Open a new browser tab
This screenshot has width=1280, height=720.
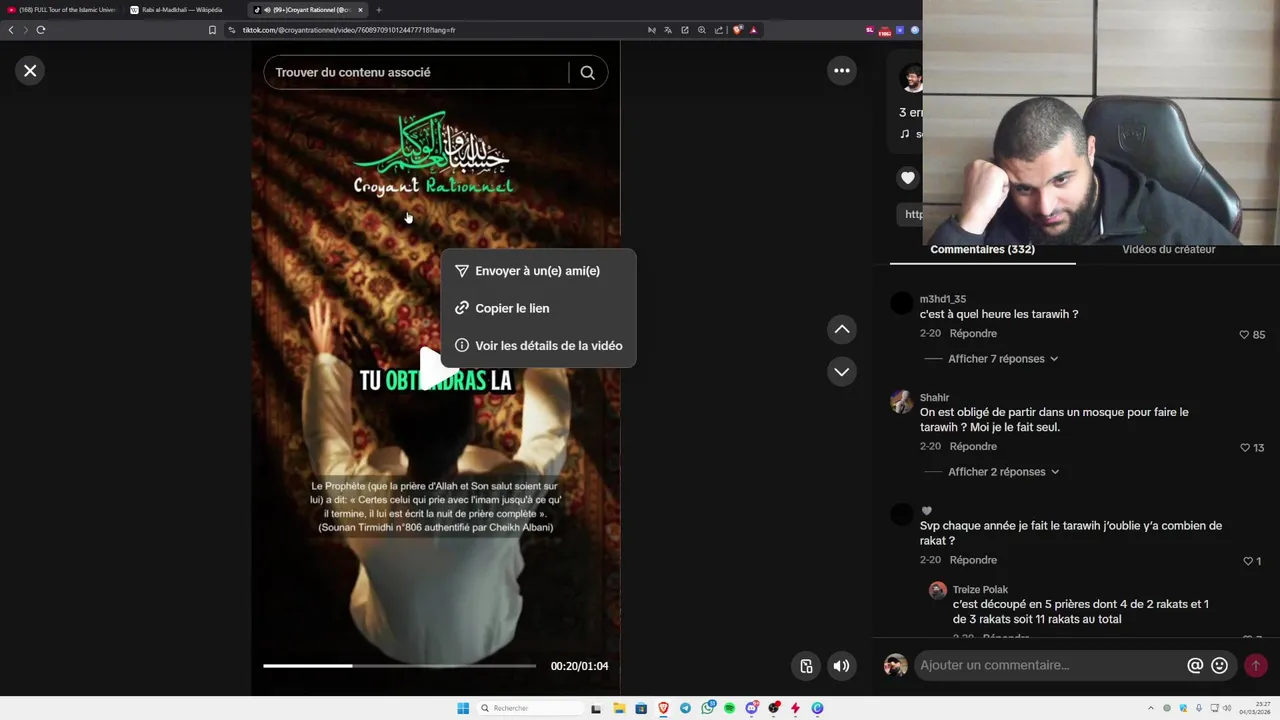(x=379, y=10)
